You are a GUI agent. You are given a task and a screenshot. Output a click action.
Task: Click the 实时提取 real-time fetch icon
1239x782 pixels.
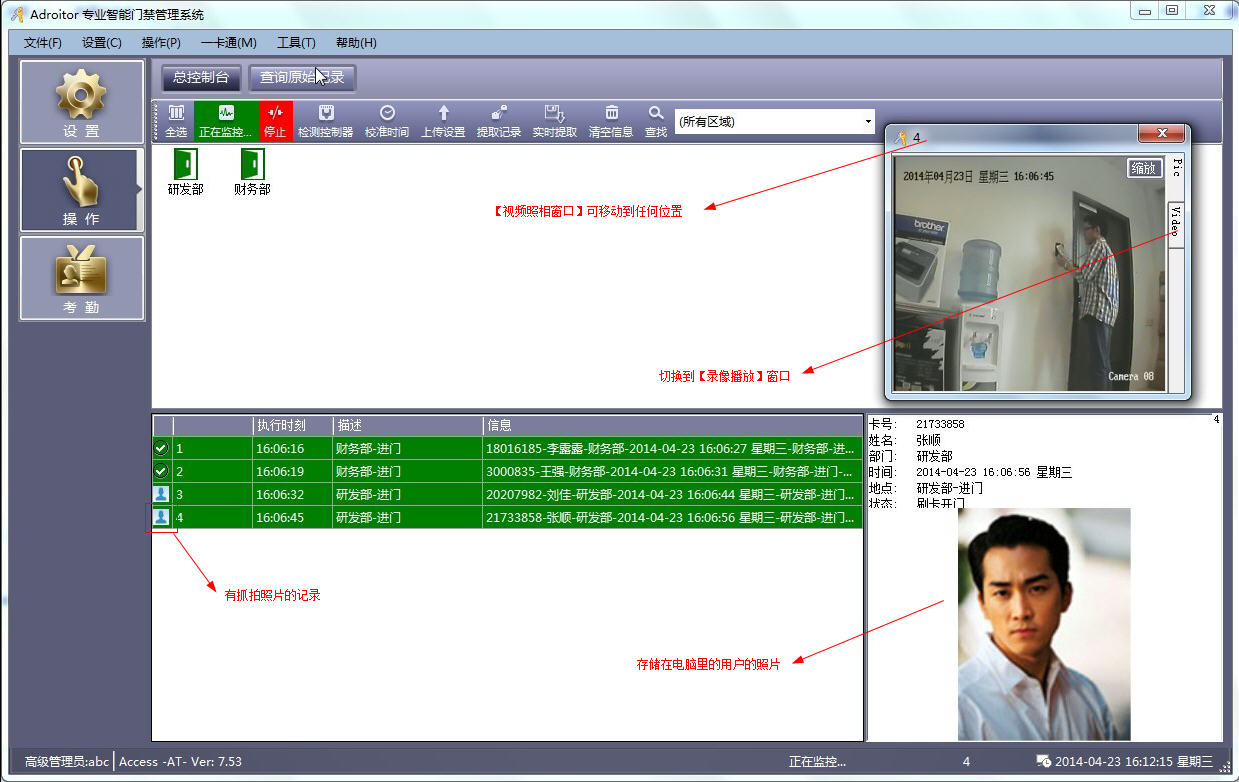[x=555, y=121]
